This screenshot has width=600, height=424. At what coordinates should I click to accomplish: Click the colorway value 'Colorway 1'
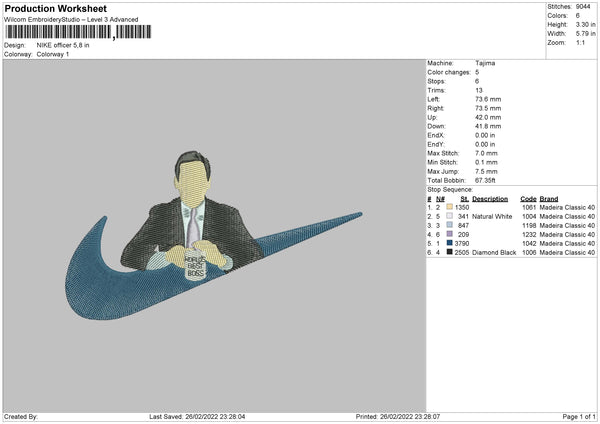(x=53, y=54)
